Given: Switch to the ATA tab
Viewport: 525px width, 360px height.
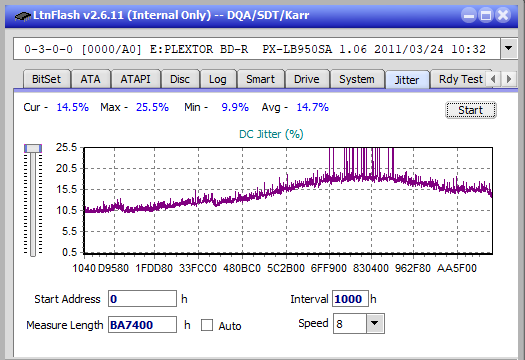Looking at the screenshot, I should [x=90, y=79].
